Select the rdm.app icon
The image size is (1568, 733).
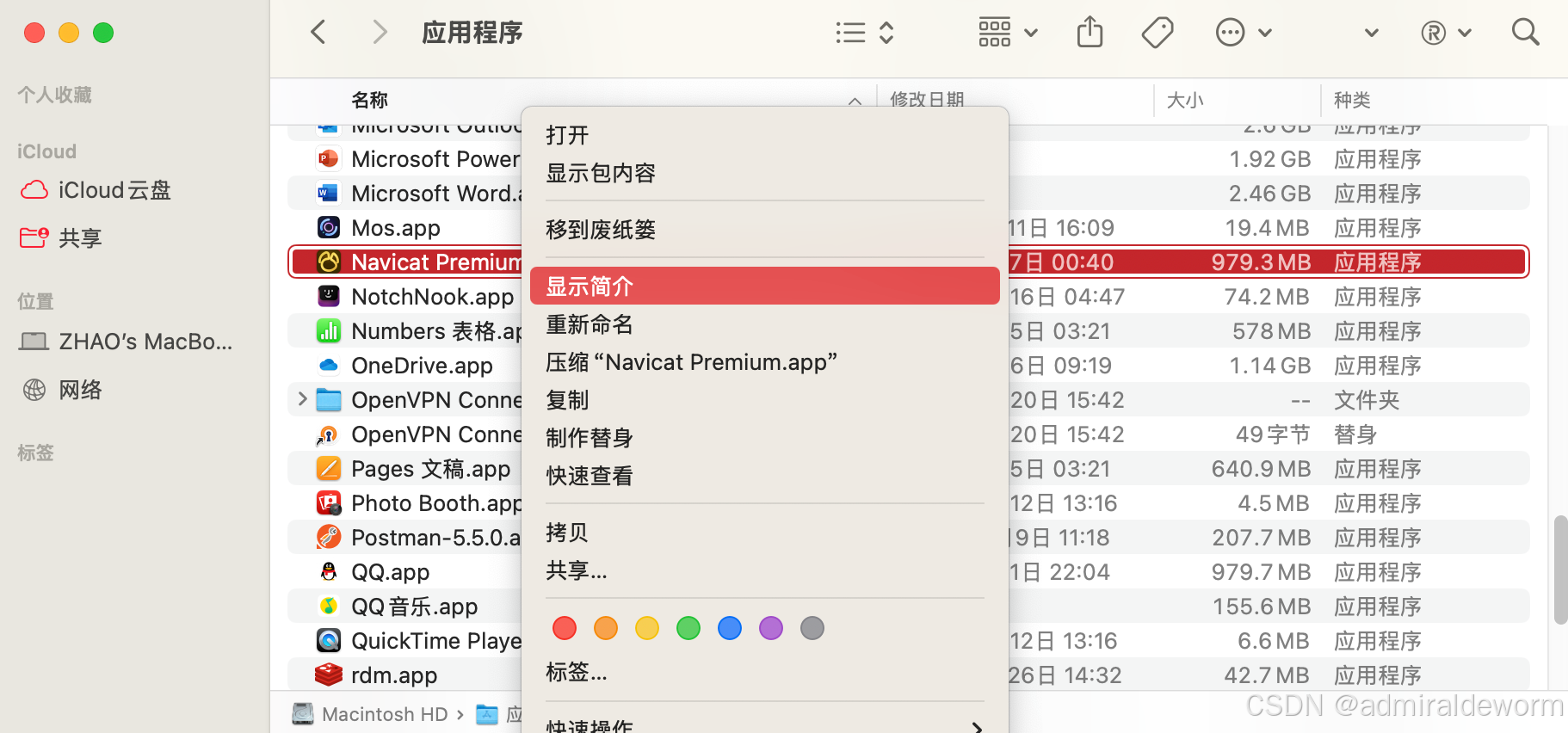328,674
